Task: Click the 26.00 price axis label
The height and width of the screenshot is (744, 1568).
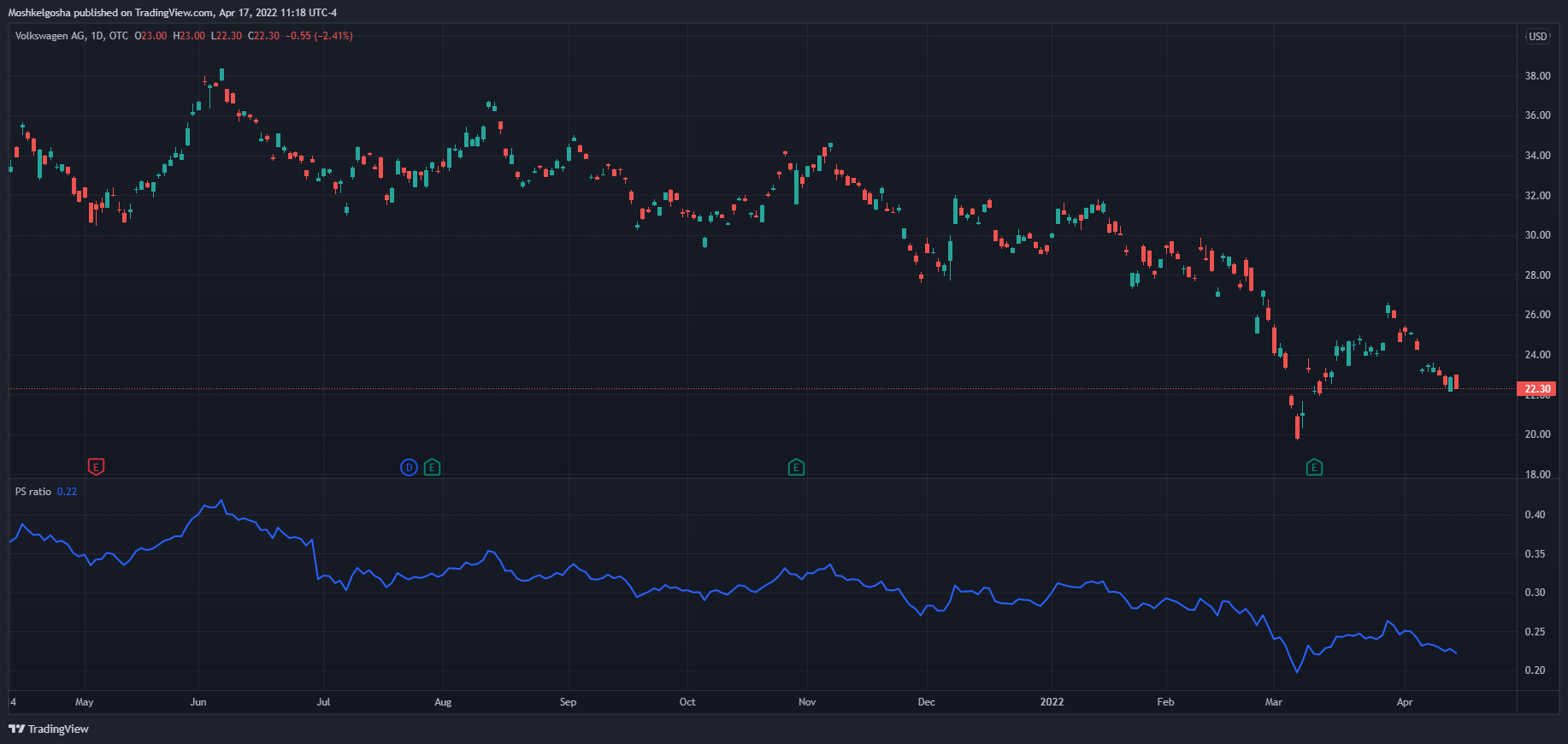Action: click(x=1537, y=315)
